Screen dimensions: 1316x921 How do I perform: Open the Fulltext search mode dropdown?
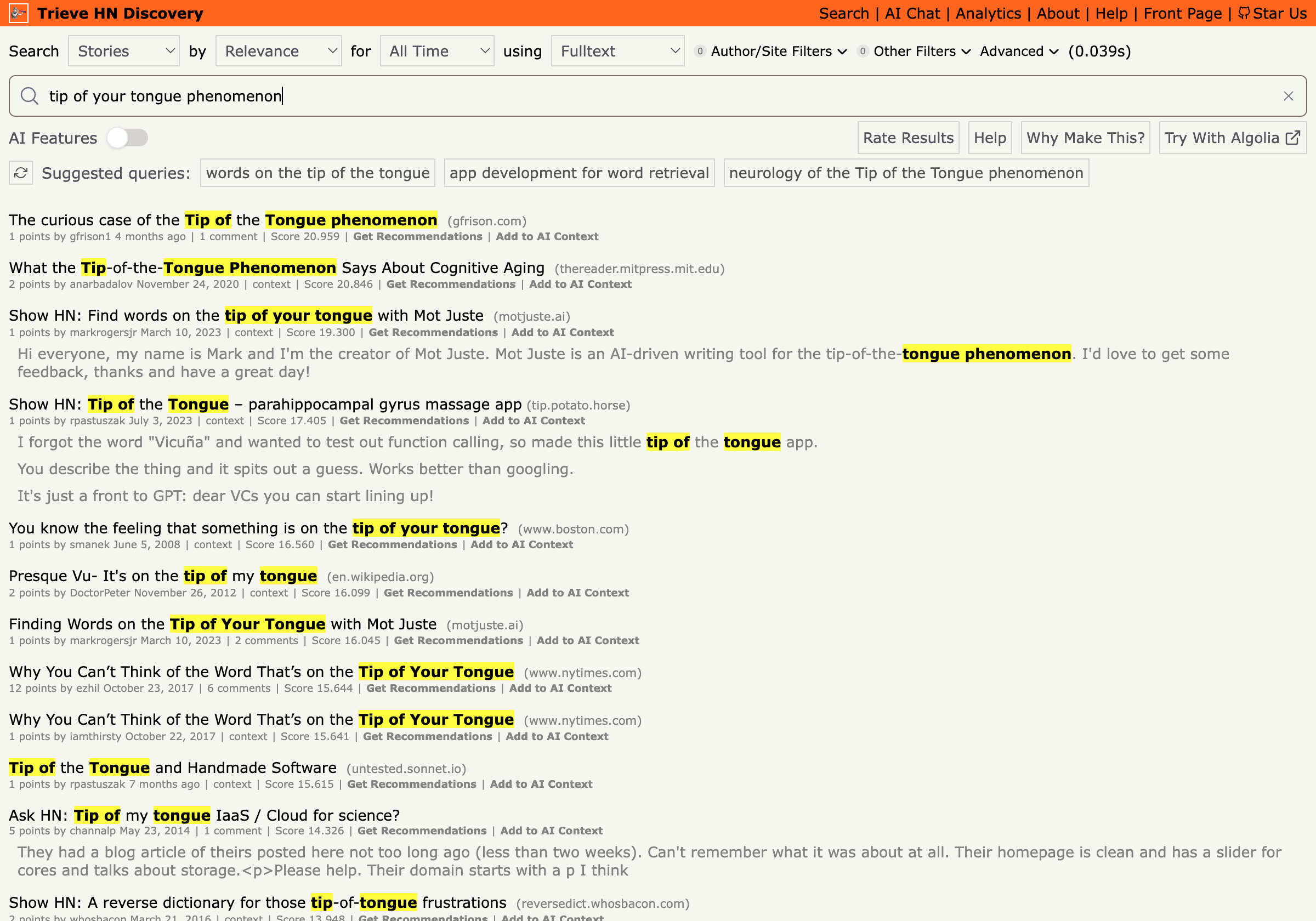617,51
